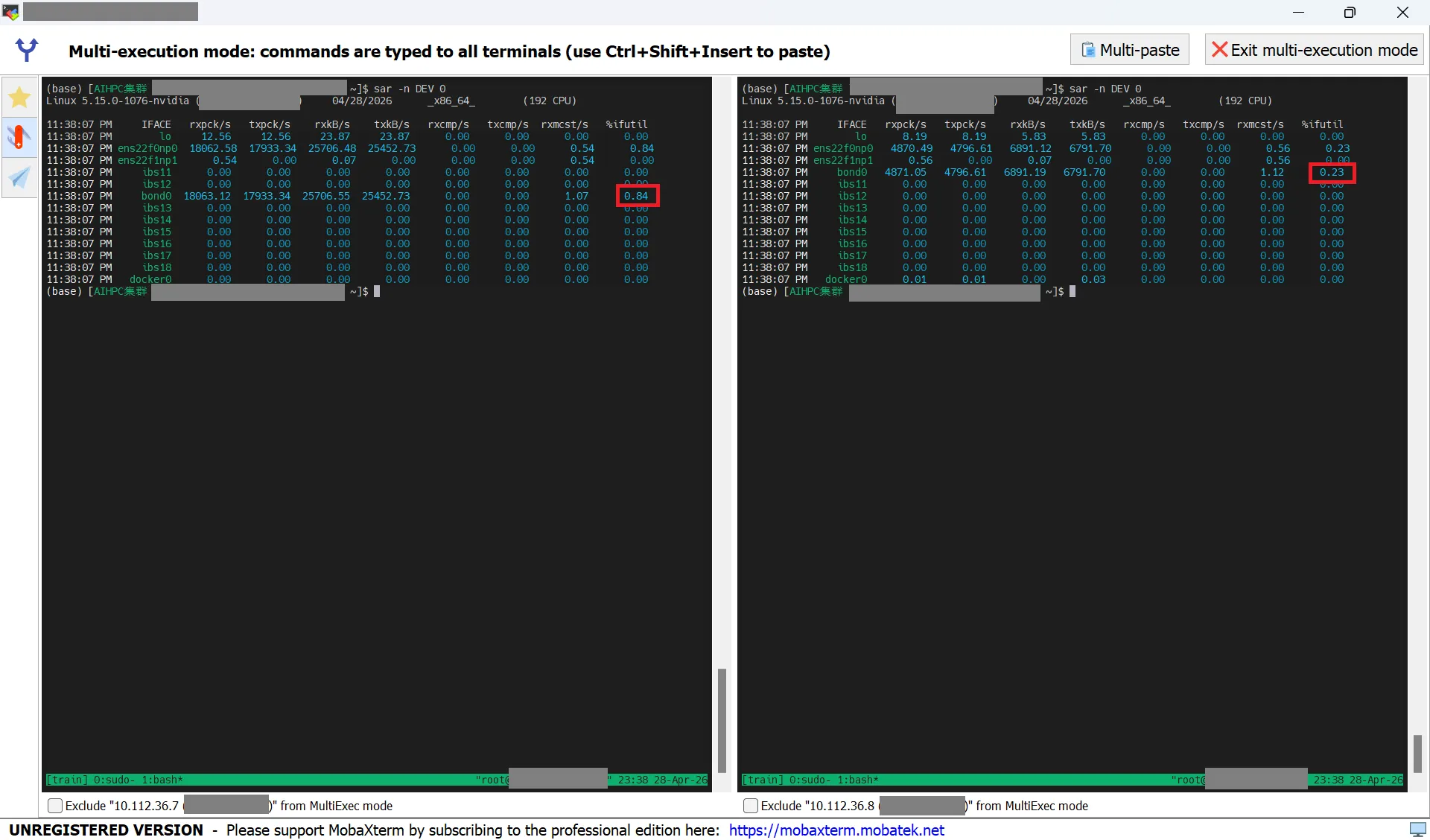Screen dimensions: 1430x840
Task: Click the multi-execution fork icon
Action: [27, 50]
